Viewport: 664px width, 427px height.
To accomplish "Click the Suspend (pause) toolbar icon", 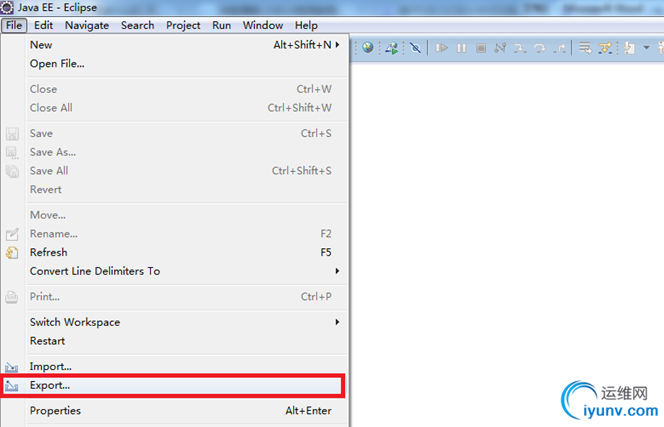I will [x=462, y=48].
